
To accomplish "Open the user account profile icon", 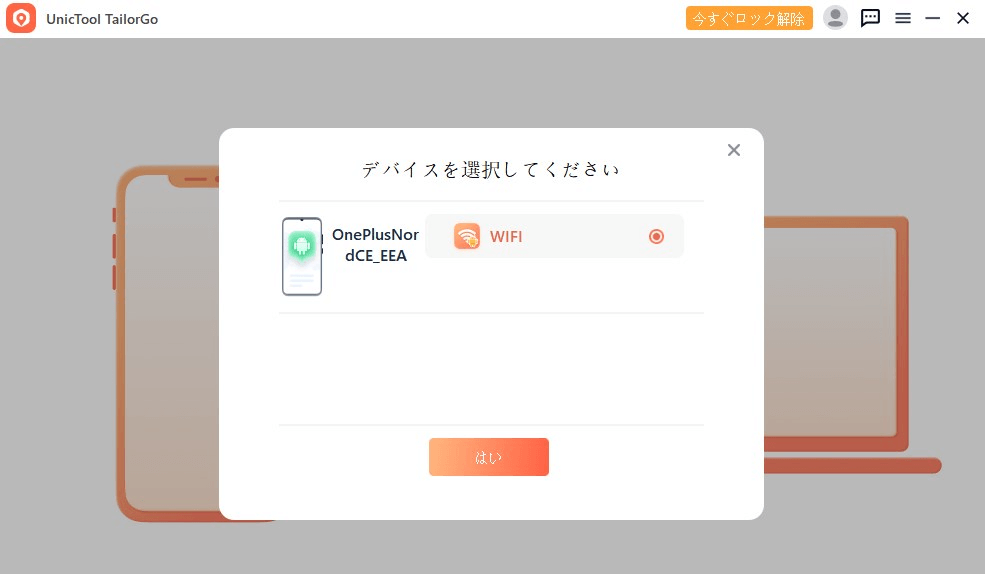I will (x=835, y=18).
